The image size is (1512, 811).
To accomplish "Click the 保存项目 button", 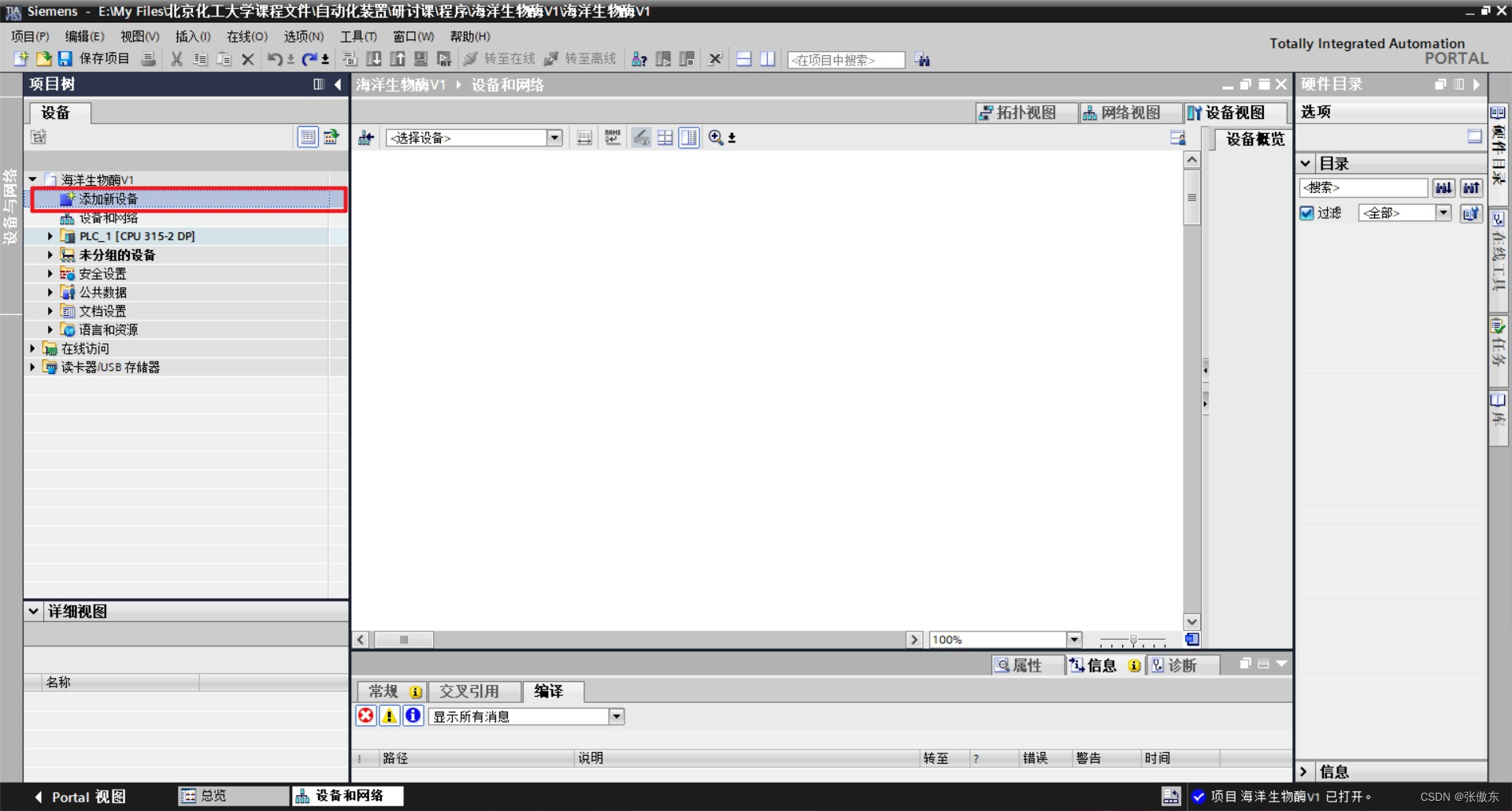I will coord(104,59).
